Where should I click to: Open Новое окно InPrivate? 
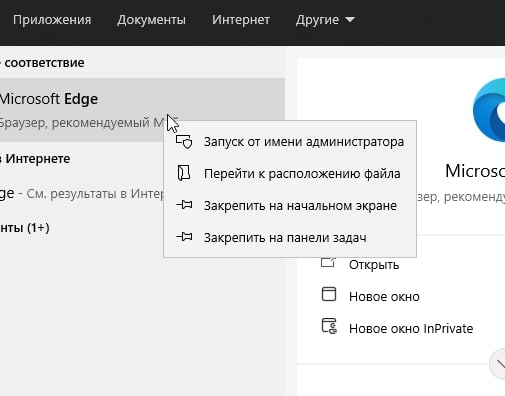(x=411, y=328)
